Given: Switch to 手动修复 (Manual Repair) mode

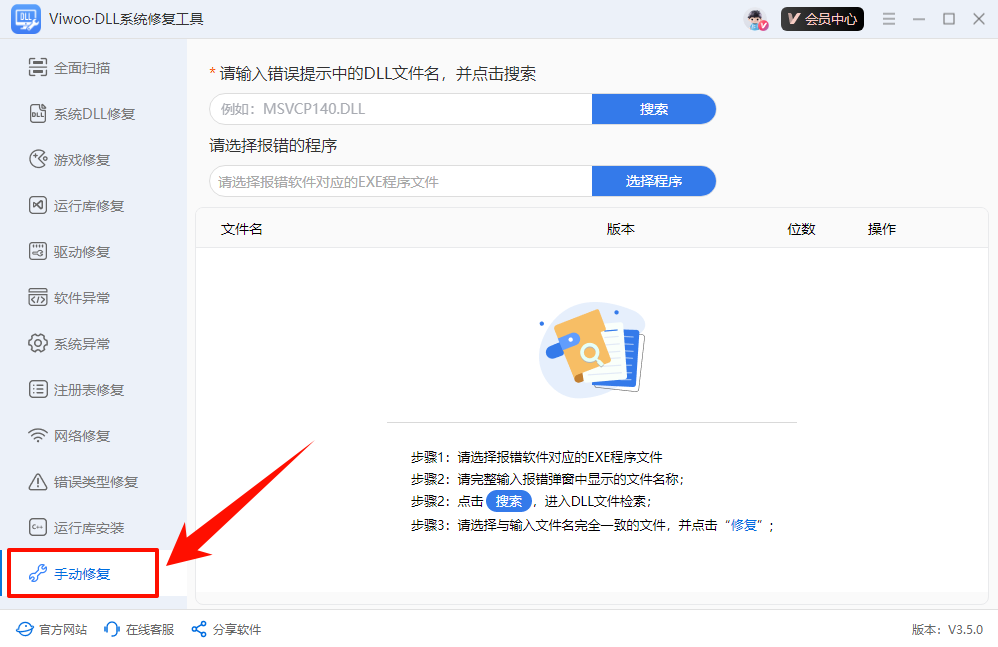Looking at the screenshot, I should 82,573.
